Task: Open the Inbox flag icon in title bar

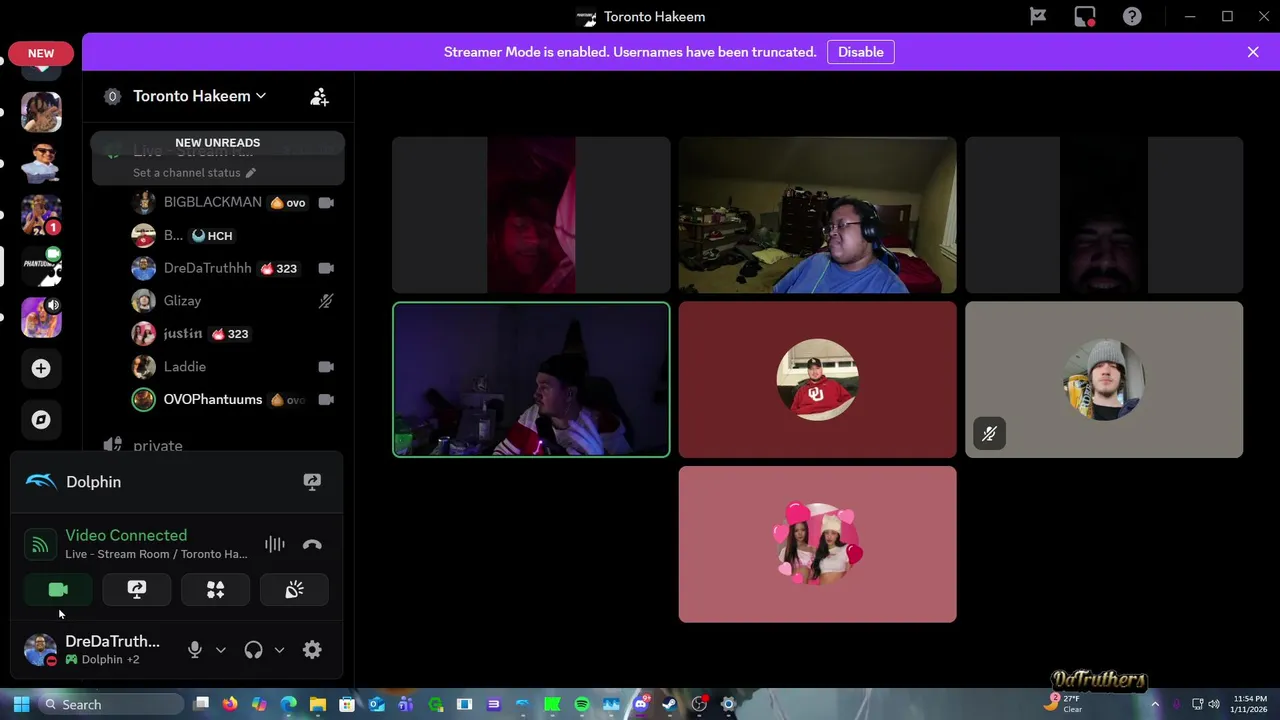Action: click(x=1038, y=16)
